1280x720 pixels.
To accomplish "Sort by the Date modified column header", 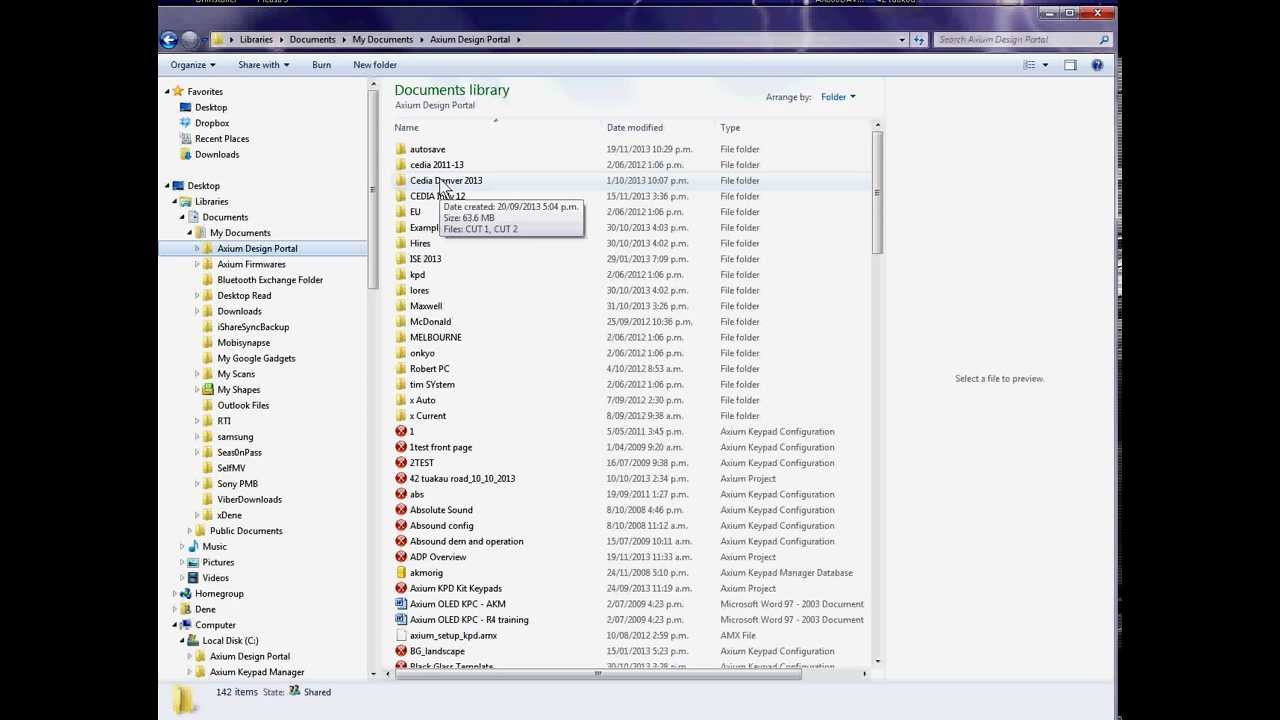I will tap(634, 127).
